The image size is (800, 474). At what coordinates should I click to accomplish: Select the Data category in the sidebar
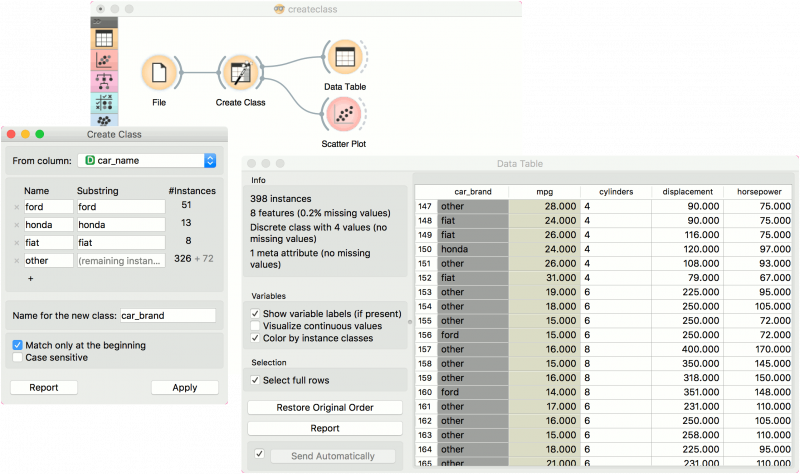pyautogui.click(x=102, y=40)
